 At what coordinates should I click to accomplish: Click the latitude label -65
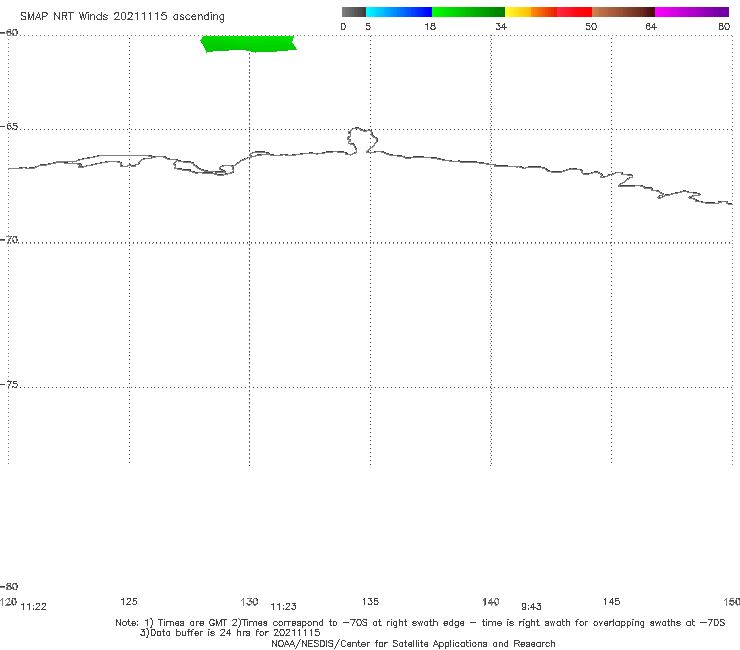pyautogui.click(x=9, y=127)
